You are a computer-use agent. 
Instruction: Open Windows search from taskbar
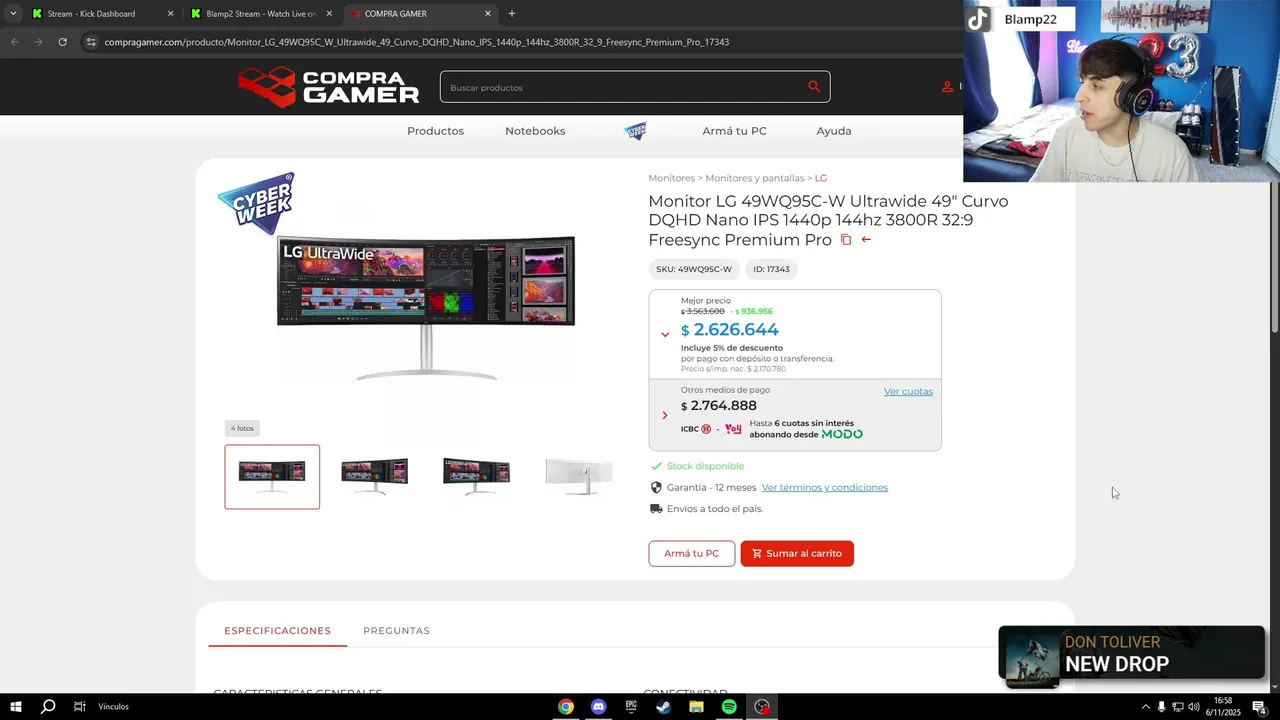click(x=48, y=707)
